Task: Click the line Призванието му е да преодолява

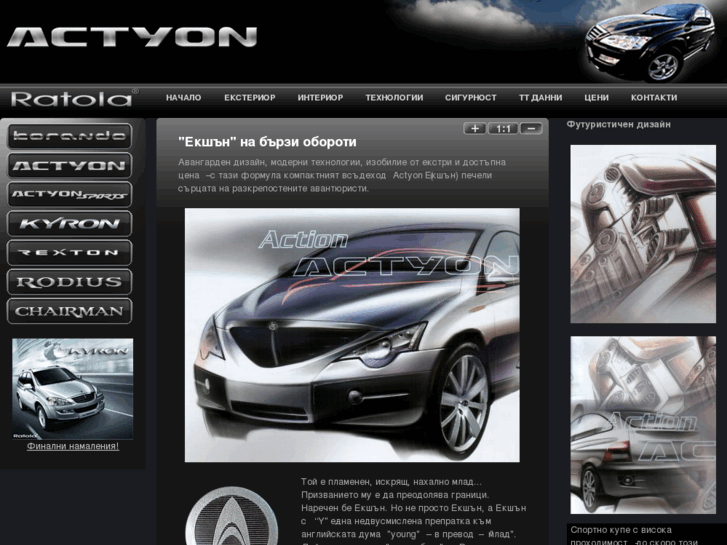Action: [x=395, y=495]
